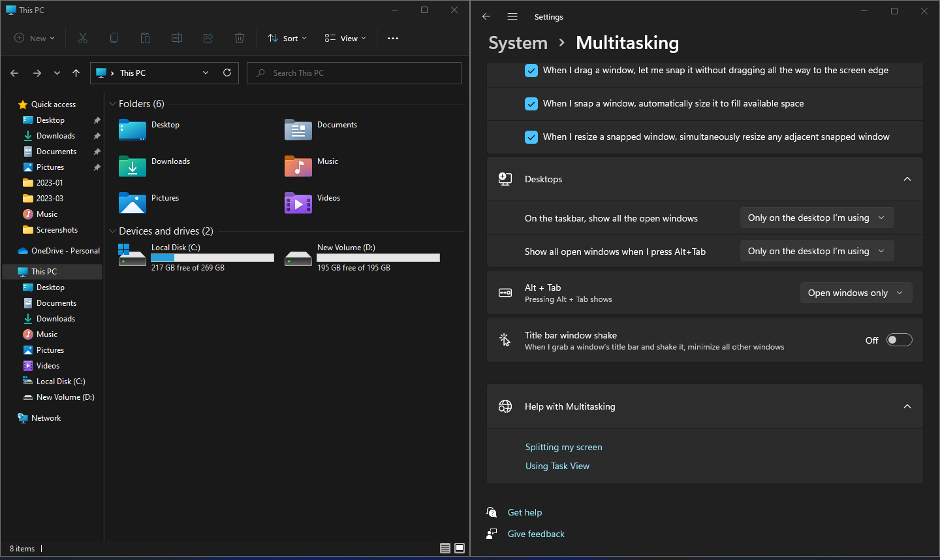
Task: Open the Alt + Tab 'Open windows only' dropdown
Action: click(x=855, y=293)
